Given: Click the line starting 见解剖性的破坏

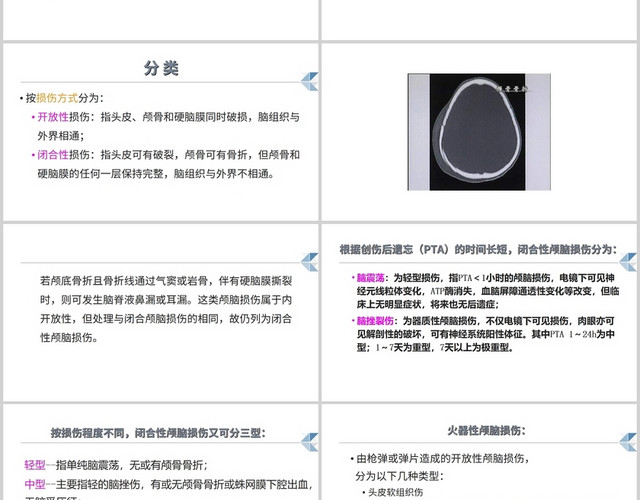Looking at the screenshot, I should point(485,334).
